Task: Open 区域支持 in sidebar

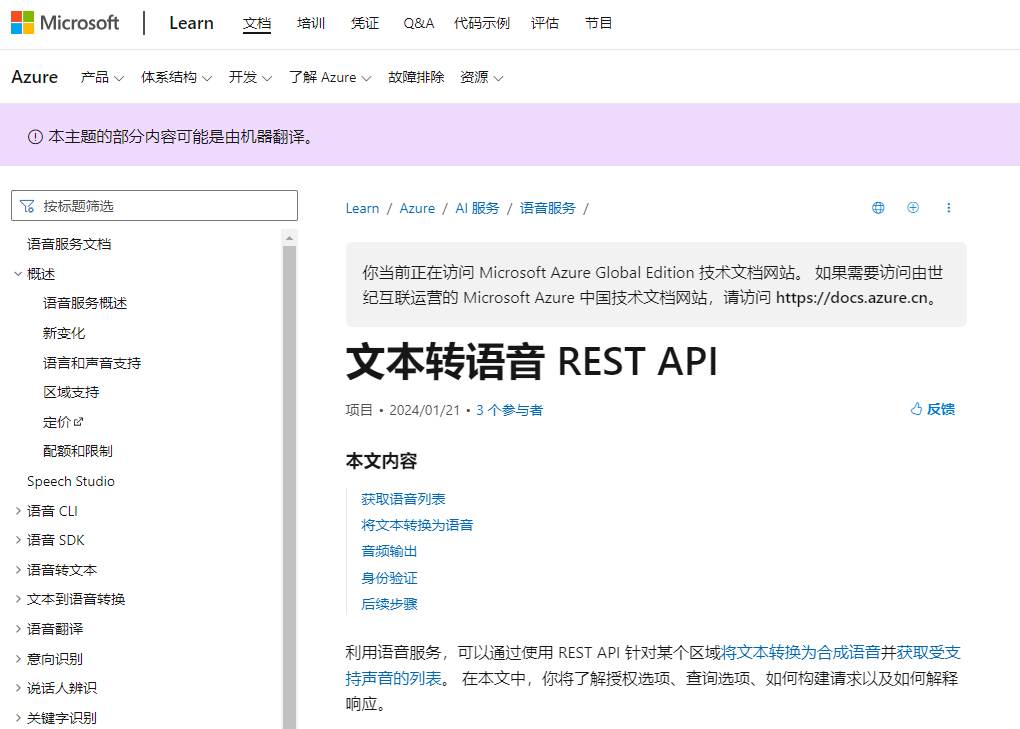Action: (x=71, y=392)
